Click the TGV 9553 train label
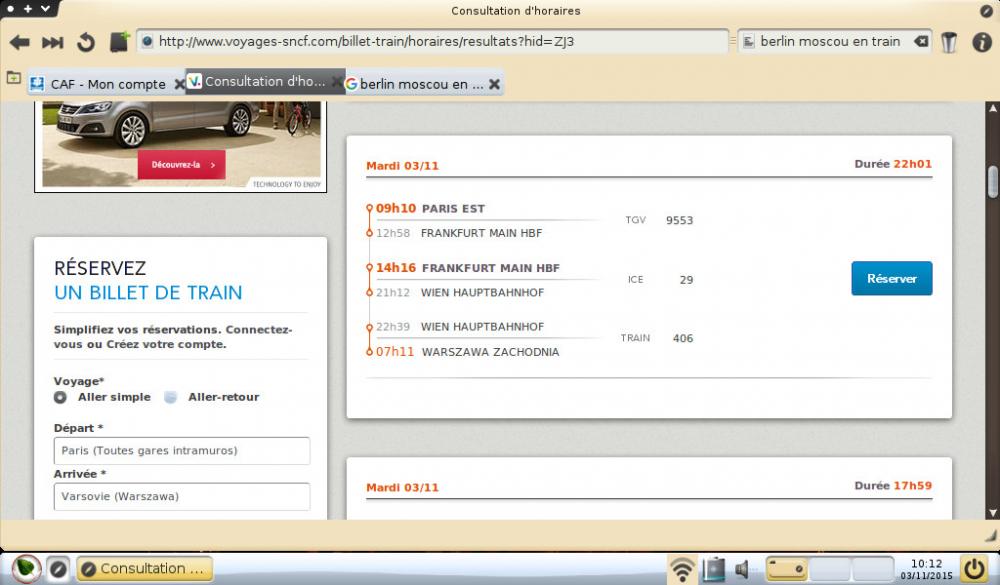 [659, 220]
